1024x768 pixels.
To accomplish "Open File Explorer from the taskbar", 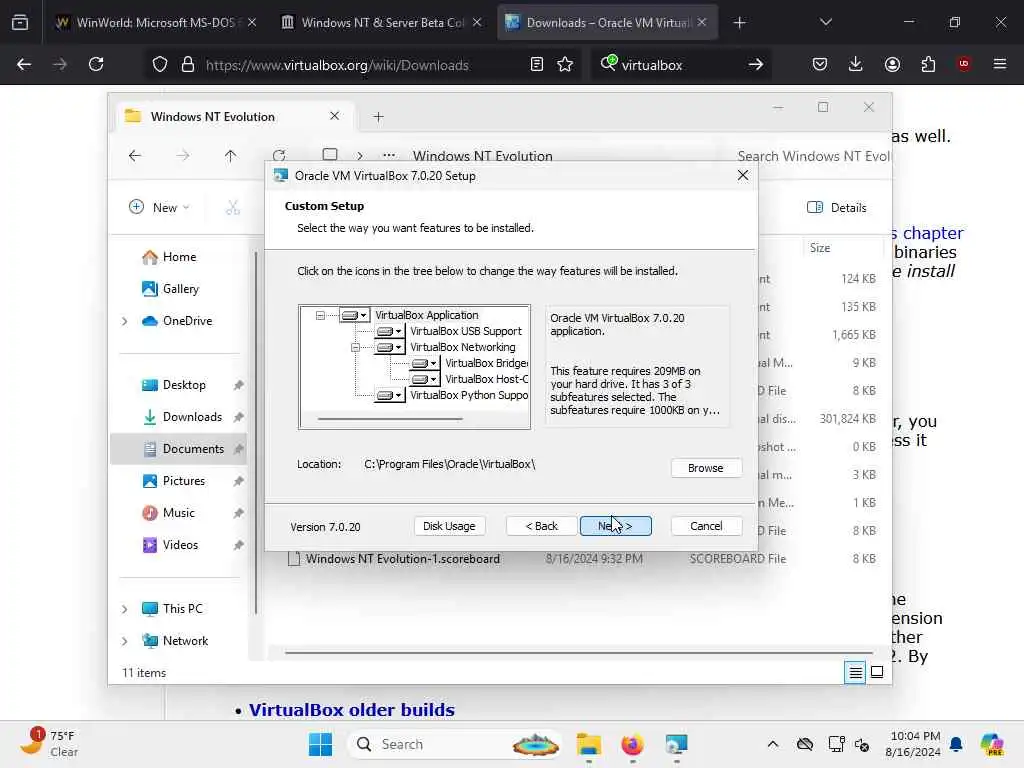I will (x=588, y=744).
